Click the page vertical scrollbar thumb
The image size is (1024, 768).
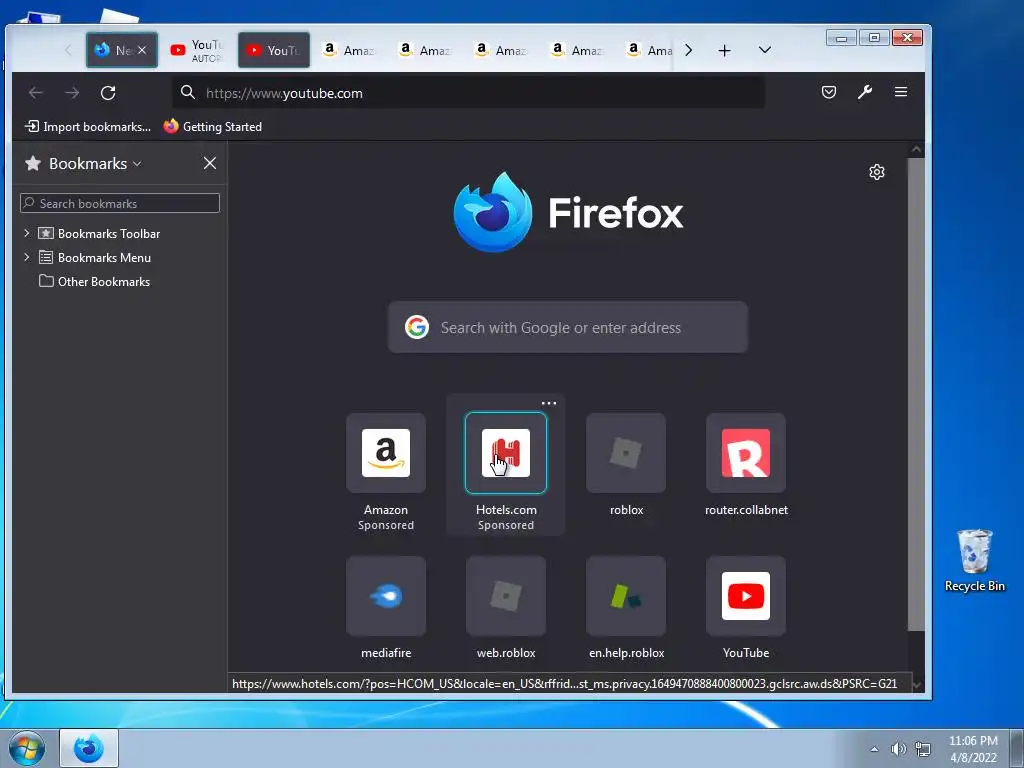[916, 394]
